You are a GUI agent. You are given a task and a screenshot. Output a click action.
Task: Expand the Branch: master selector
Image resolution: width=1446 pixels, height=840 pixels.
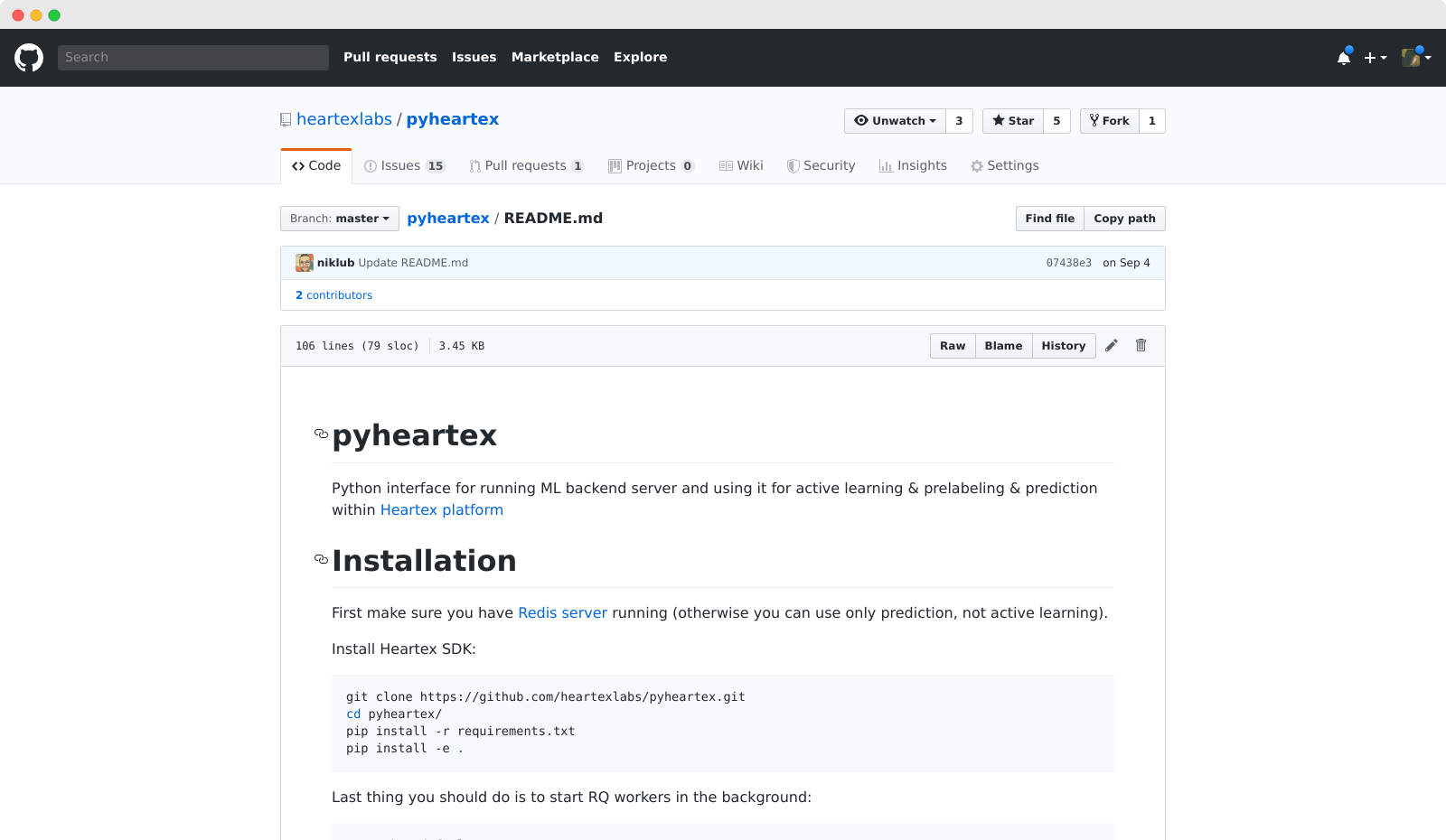(x=340, y=219)
